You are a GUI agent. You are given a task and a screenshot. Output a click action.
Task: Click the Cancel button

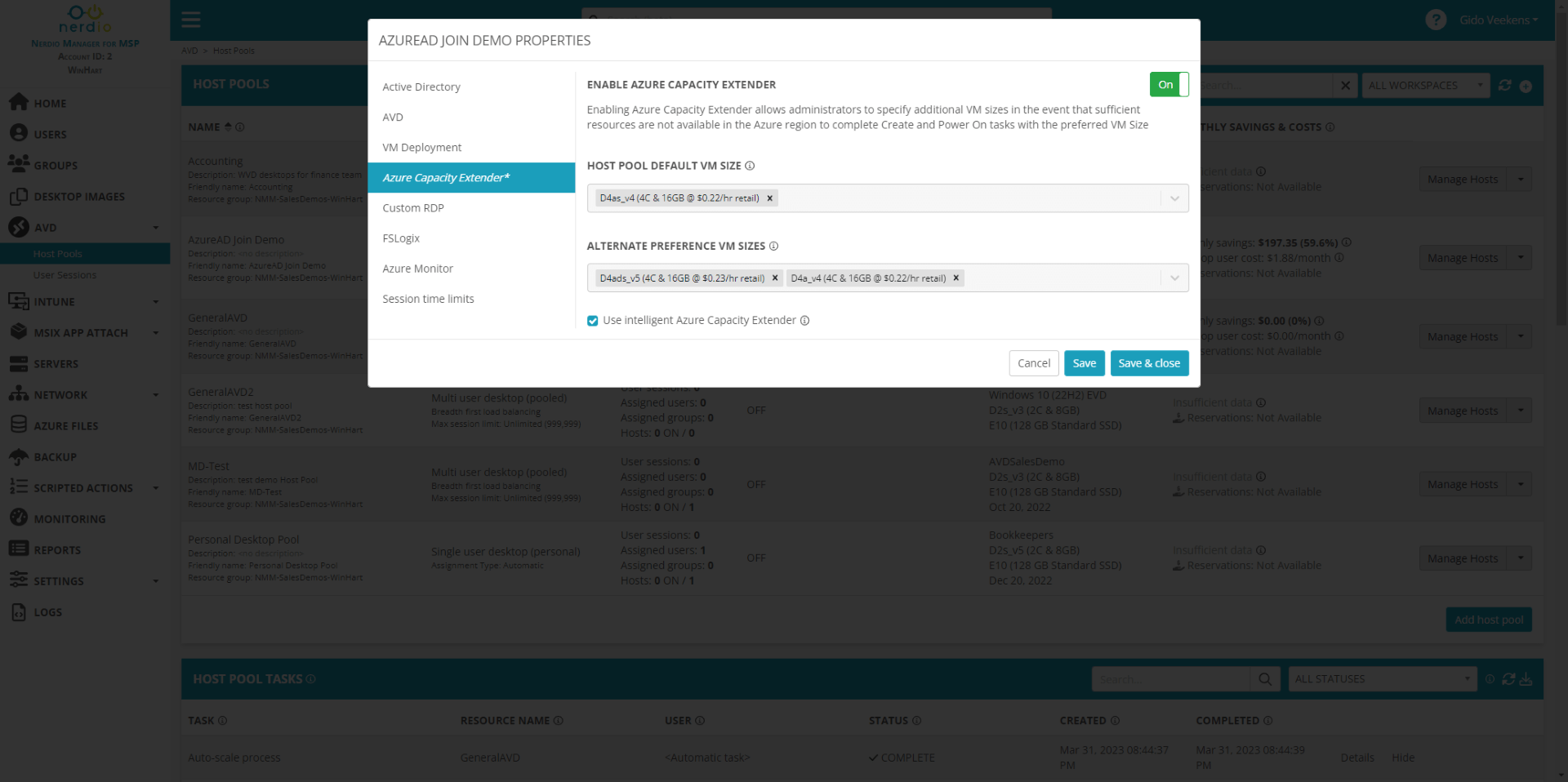[x=1034, y=363]
